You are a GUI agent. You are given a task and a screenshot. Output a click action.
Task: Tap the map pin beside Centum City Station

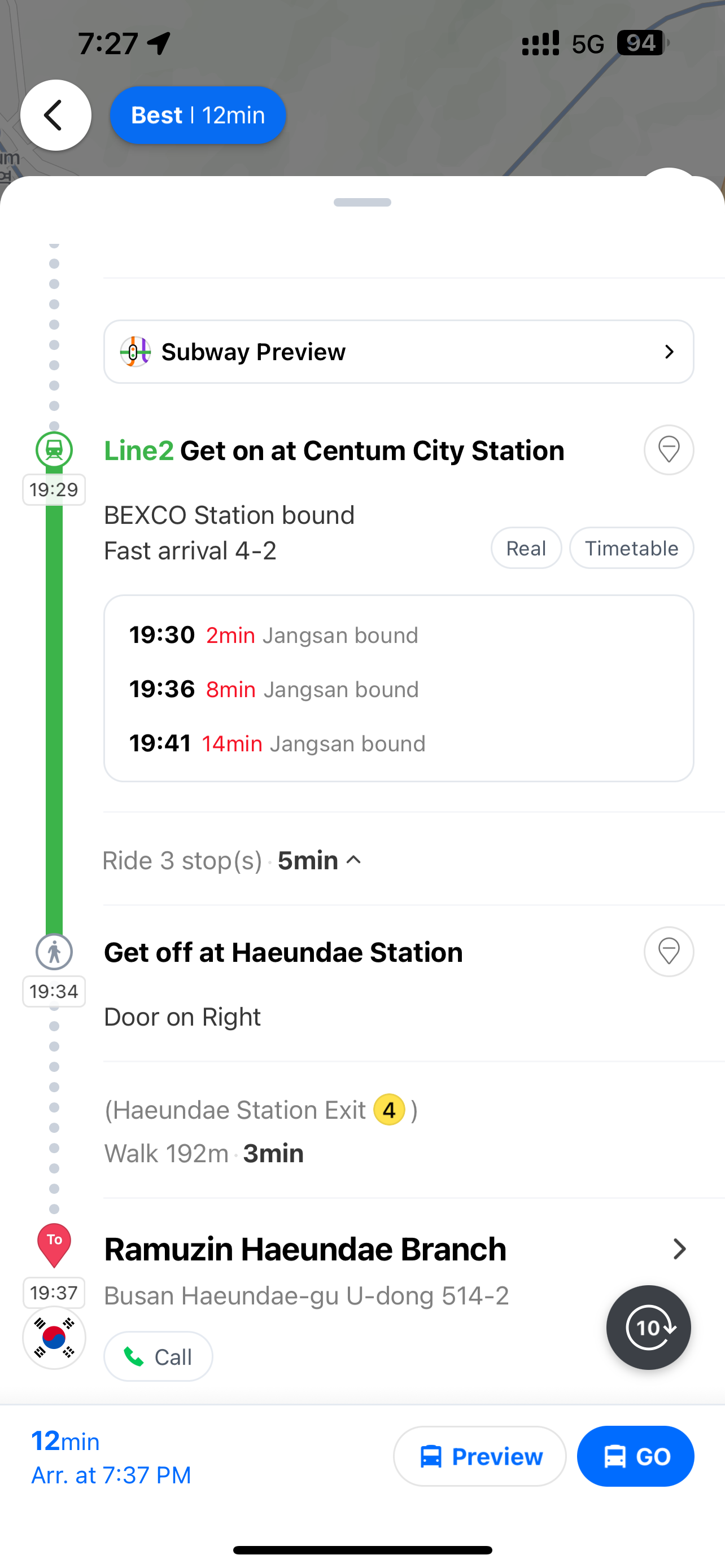pyautogui.click(x=669, y=450)
